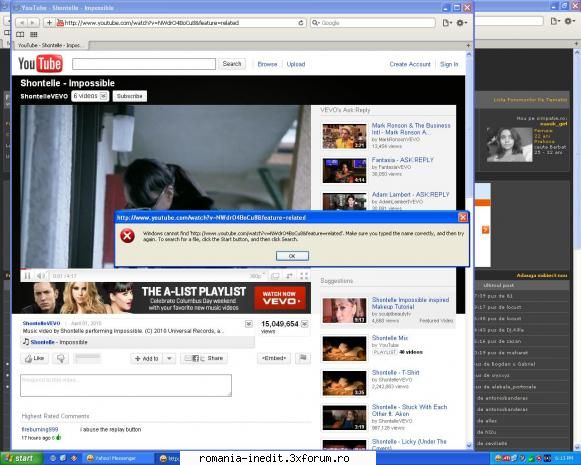
Task: Open the Windows Start button
Action: tap(20, 458)
